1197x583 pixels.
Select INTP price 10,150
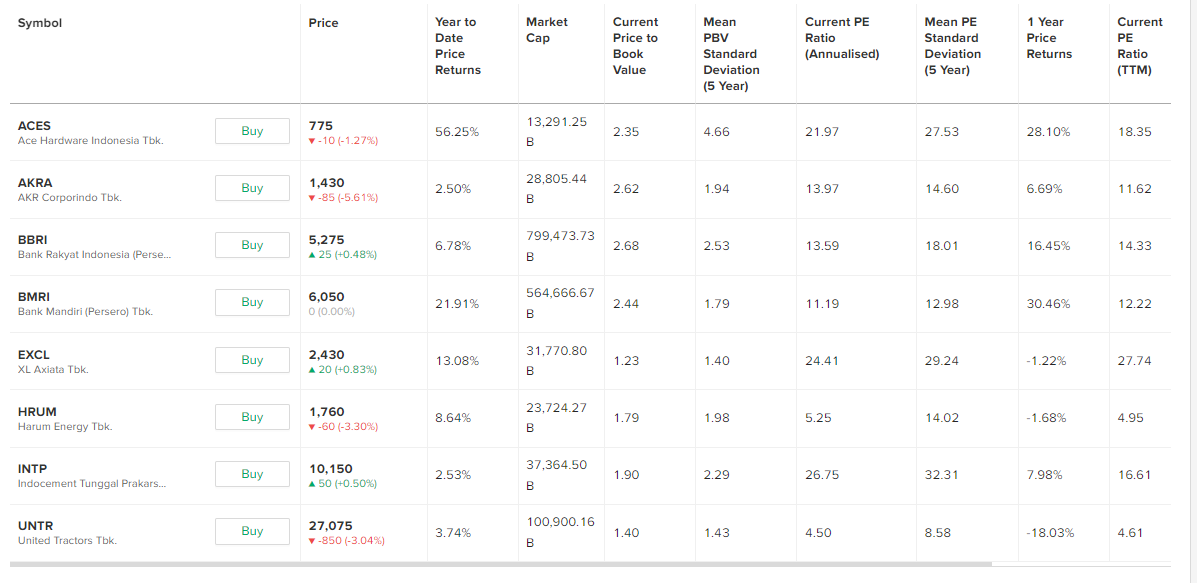coord(330,469)
